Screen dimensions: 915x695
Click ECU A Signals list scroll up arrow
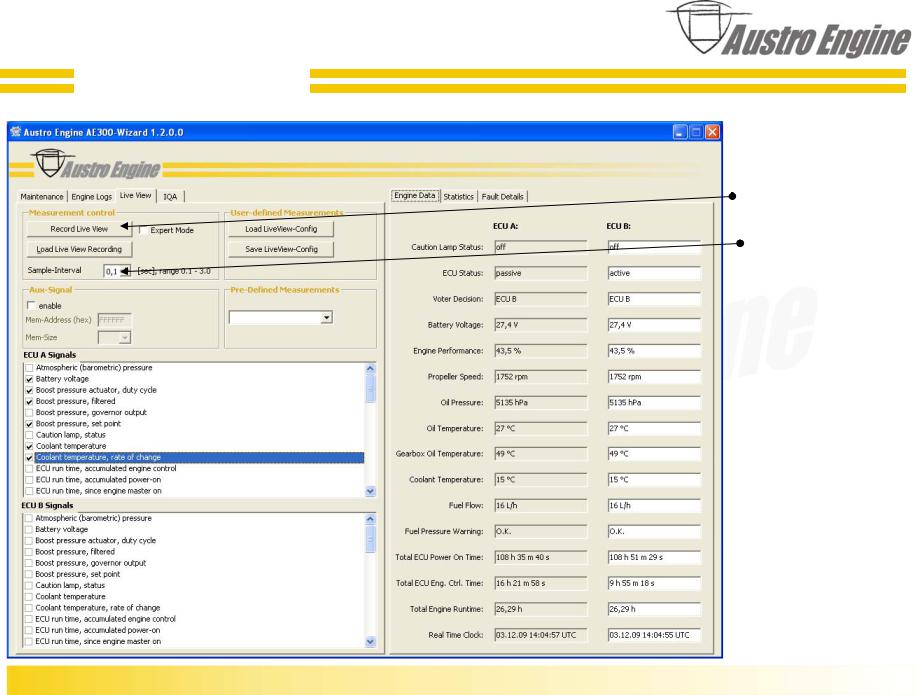(370, 368)
